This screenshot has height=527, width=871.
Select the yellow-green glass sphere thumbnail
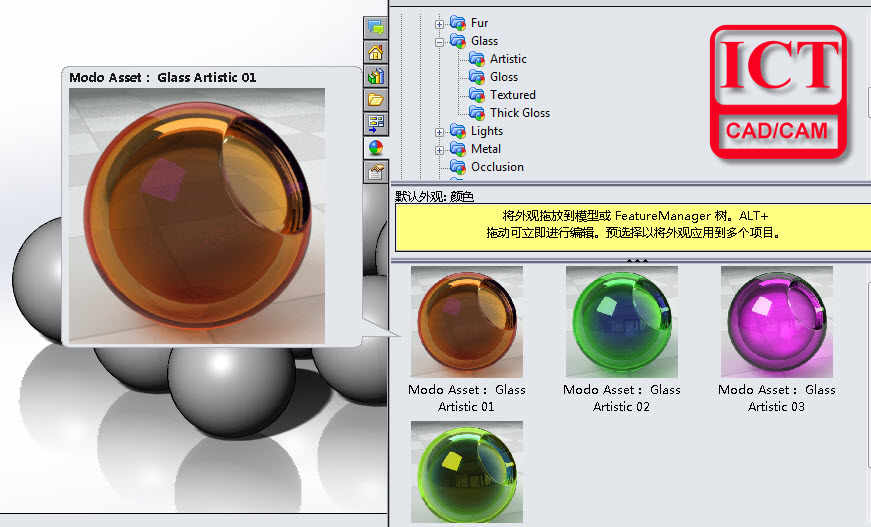click(x=467, y=472)
